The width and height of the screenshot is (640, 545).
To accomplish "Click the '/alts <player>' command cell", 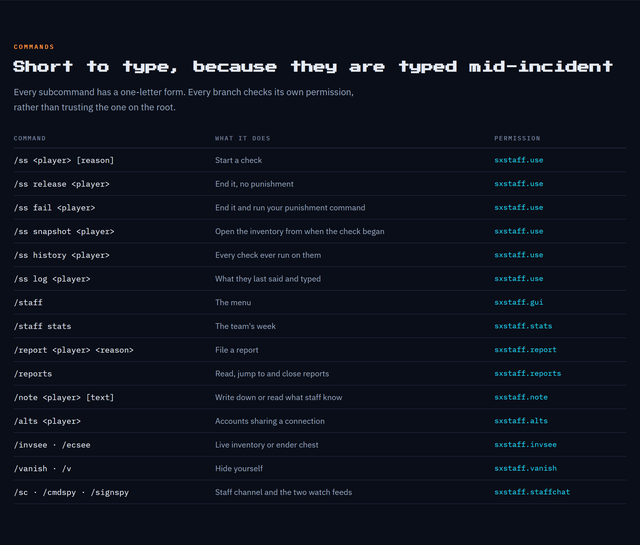I will (x=47, y=421).
